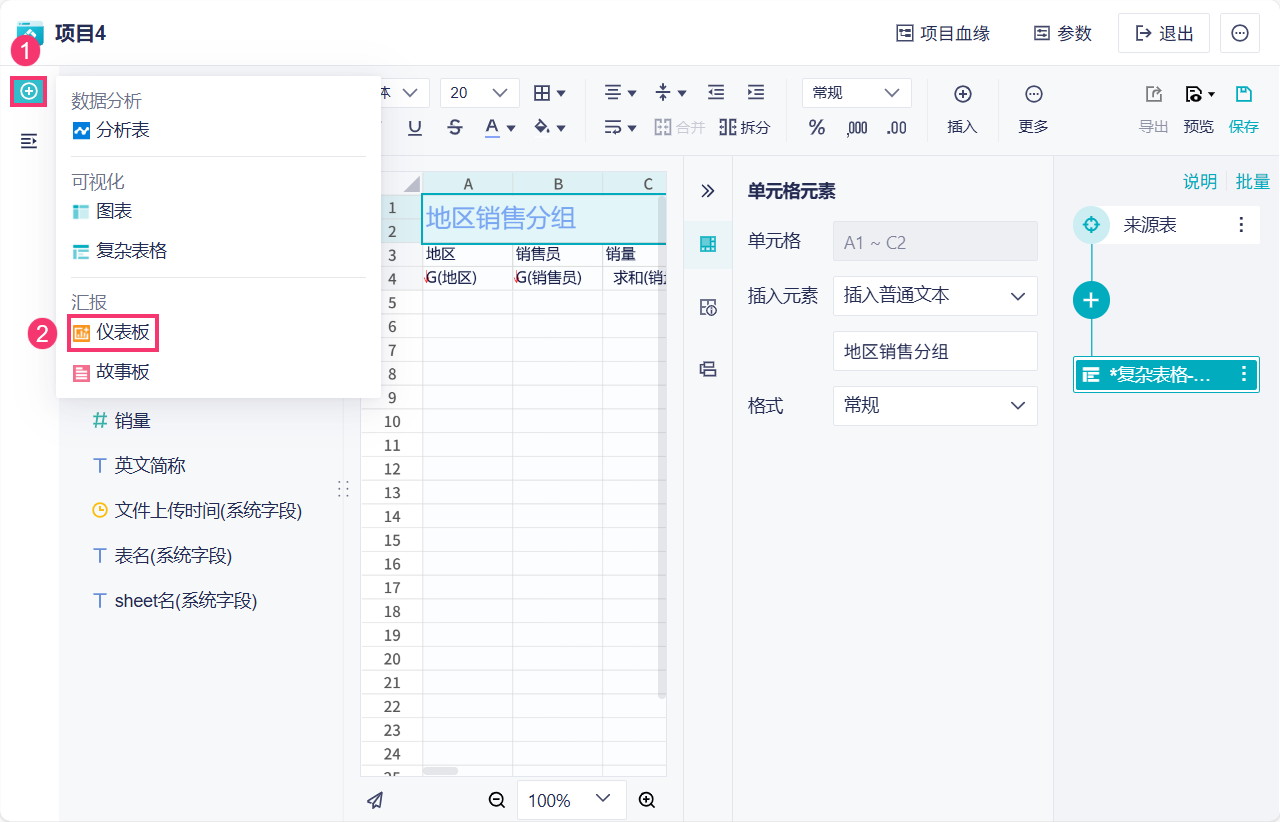Click the 拆分 split cells button
The image size is (1280, 822).
(x=745, y=127)
